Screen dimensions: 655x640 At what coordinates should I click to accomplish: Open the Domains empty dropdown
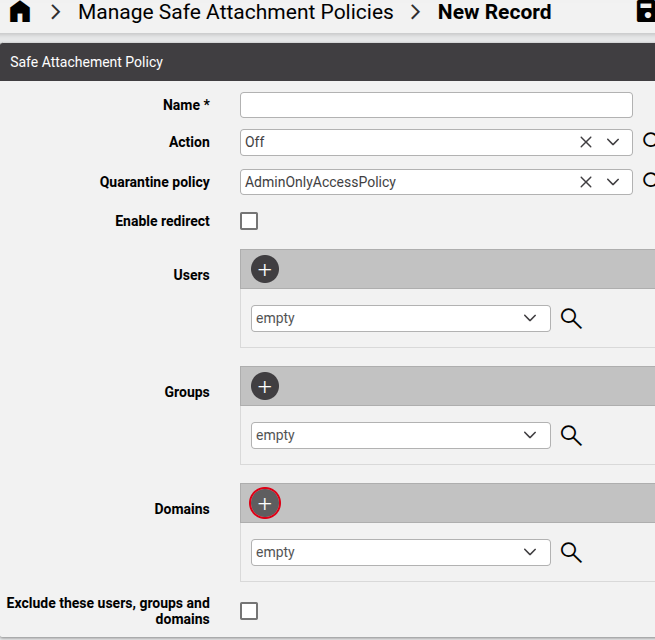coord(401,552)
